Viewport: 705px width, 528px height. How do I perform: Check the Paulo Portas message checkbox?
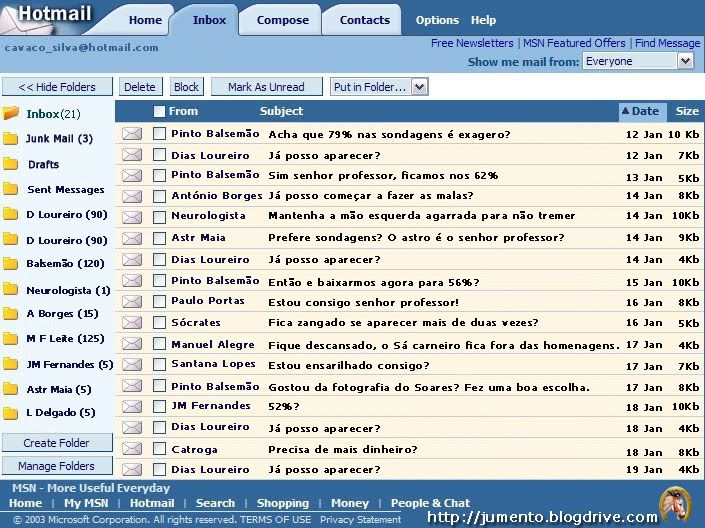(x=159, y=302)
